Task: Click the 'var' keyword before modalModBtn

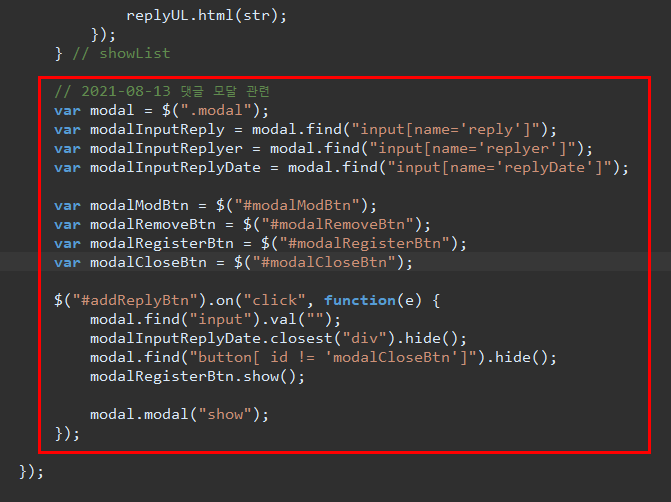Action: pyautogui.click(x=67, y=205)
